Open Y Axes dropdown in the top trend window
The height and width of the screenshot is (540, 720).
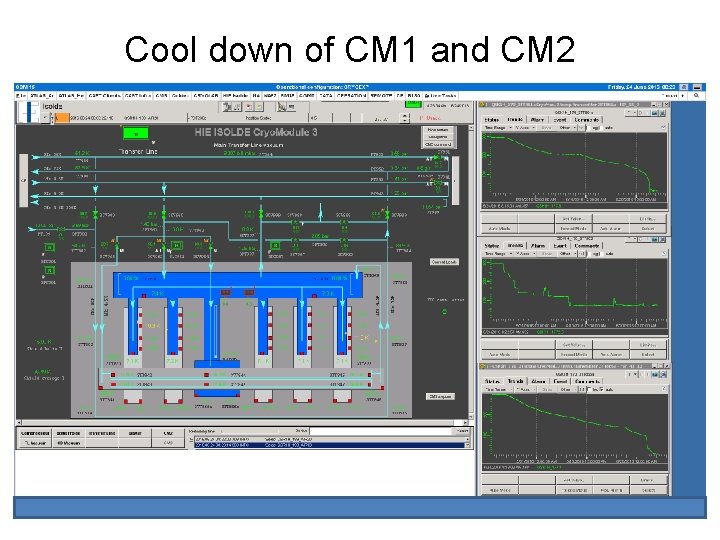point(524,128)
